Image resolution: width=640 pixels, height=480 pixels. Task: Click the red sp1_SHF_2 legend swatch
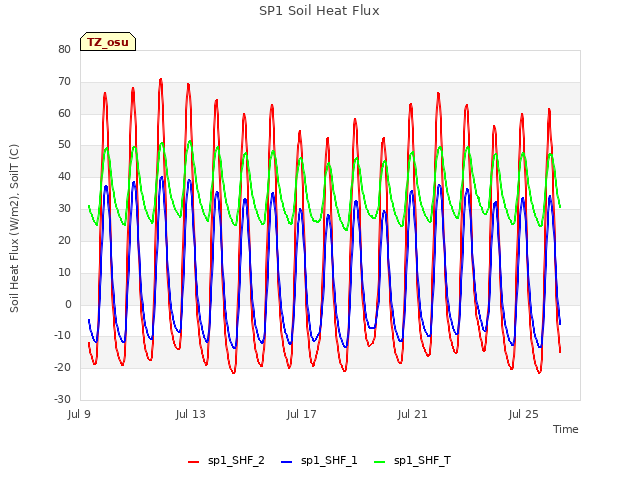[x=193, y=462]
